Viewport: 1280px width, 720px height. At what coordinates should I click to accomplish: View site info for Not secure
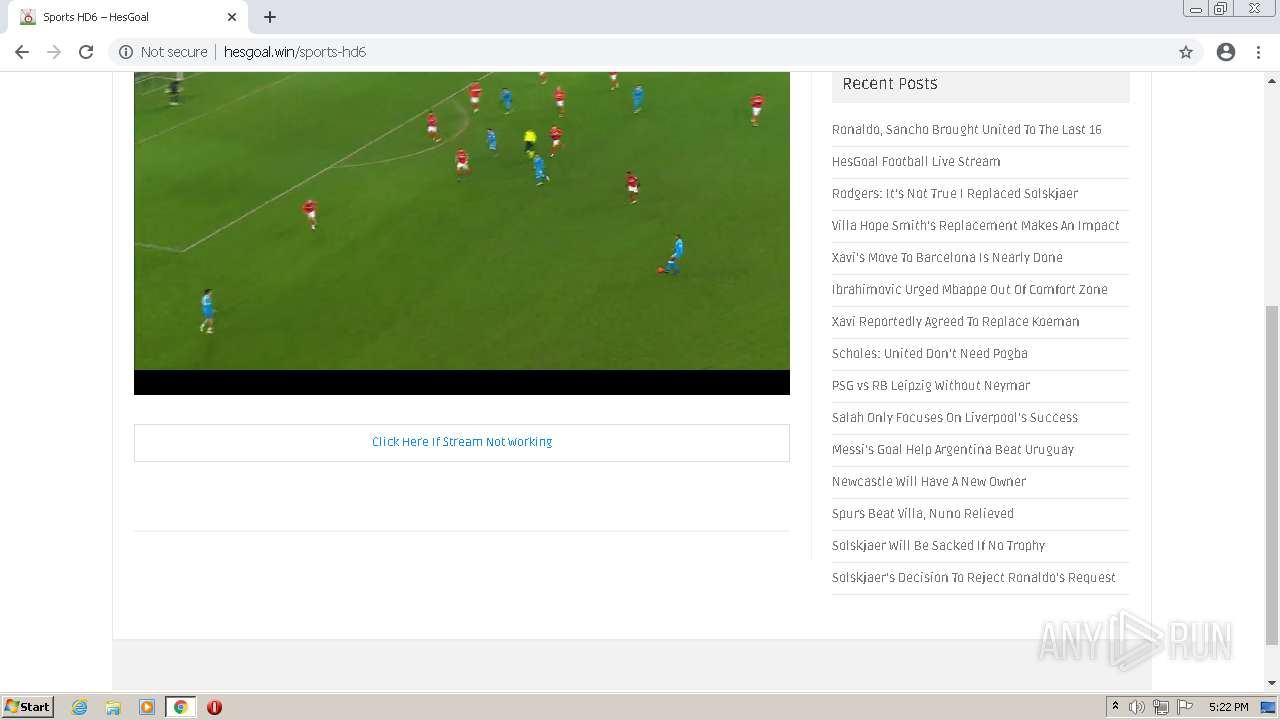click(163, 52)
